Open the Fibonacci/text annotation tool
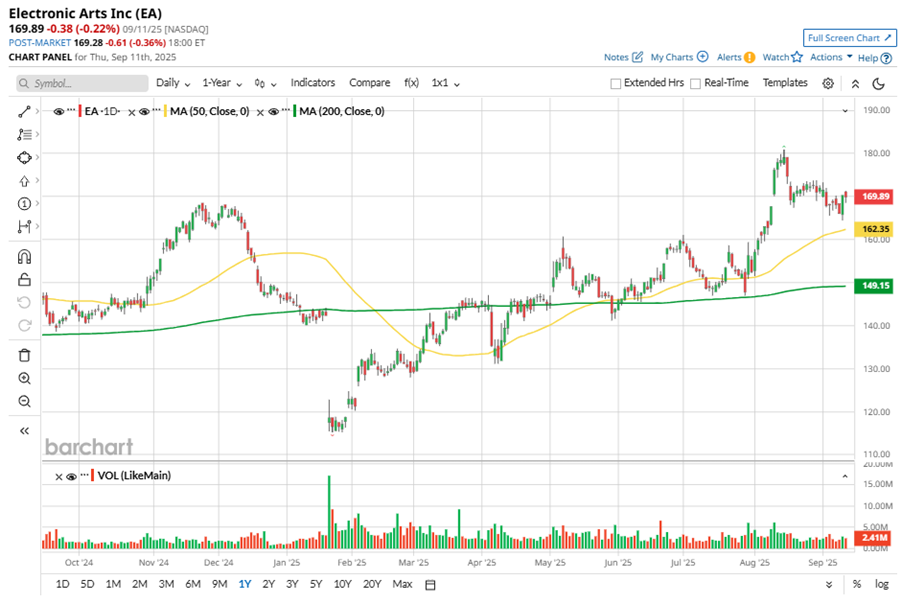902x603 pixels. pos(24,135)
